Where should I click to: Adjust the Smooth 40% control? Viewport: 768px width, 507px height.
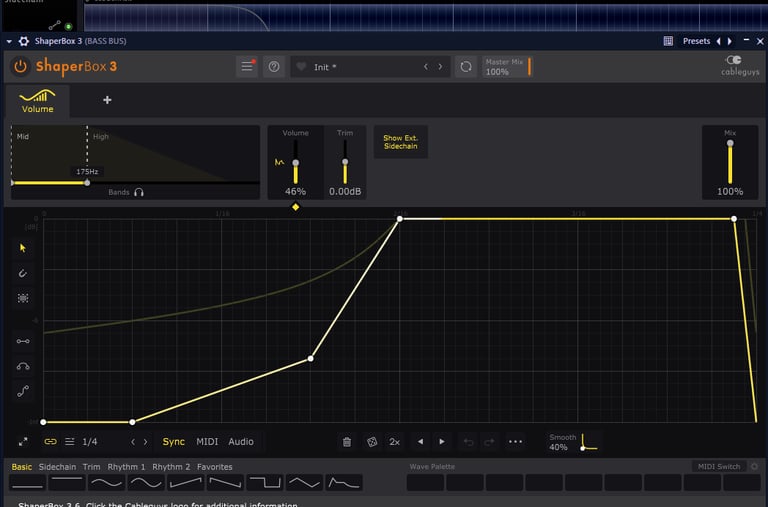[573, 442]
